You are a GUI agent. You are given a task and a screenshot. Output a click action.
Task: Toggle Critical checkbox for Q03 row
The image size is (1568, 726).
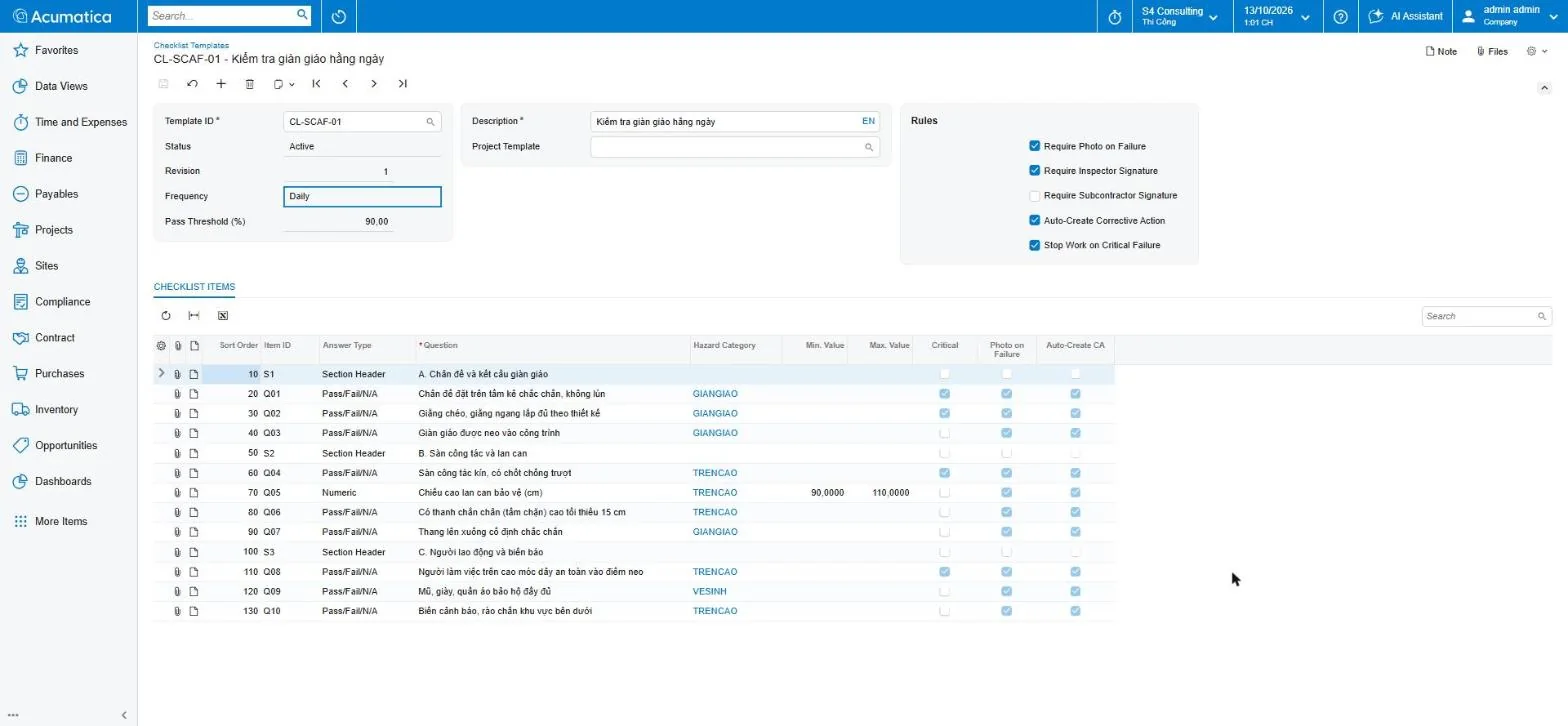[945, 433]
